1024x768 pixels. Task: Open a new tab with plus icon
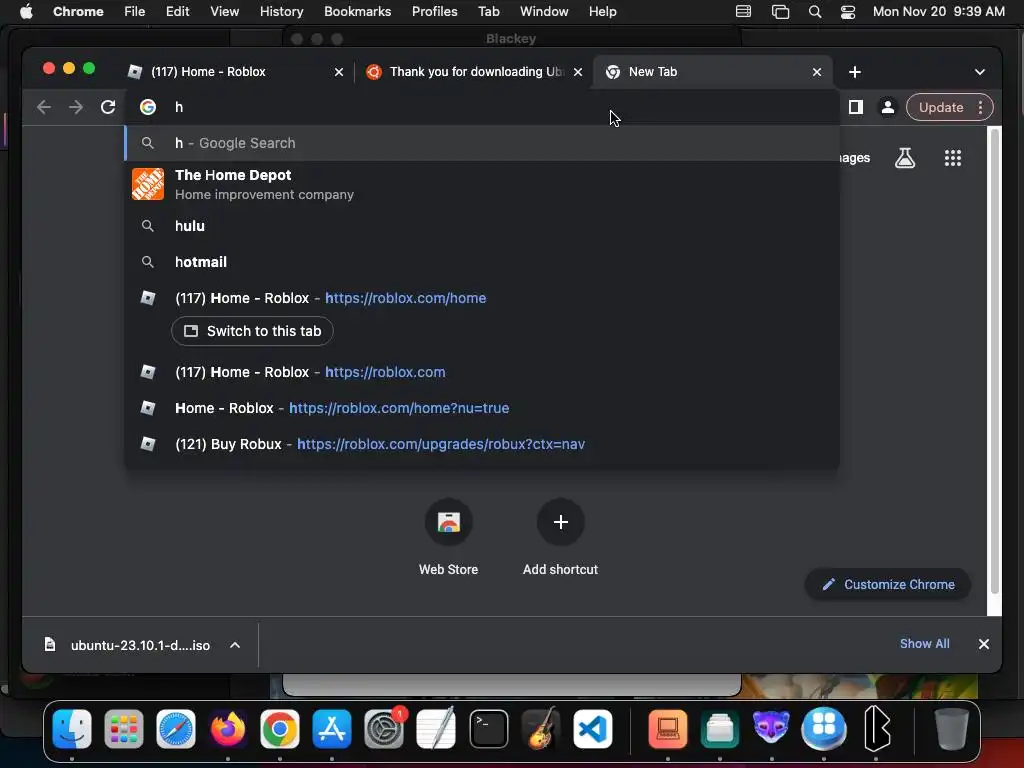pos(855,72)
